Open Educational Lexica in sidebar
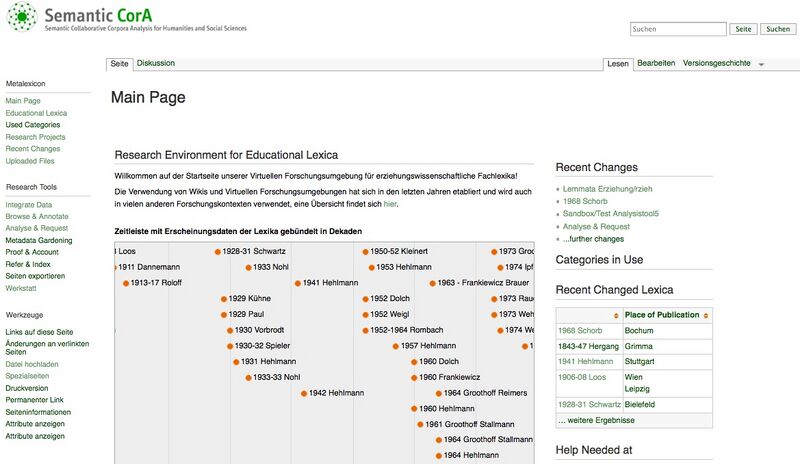This screenshot has width=800, height=464. point(36,113)
